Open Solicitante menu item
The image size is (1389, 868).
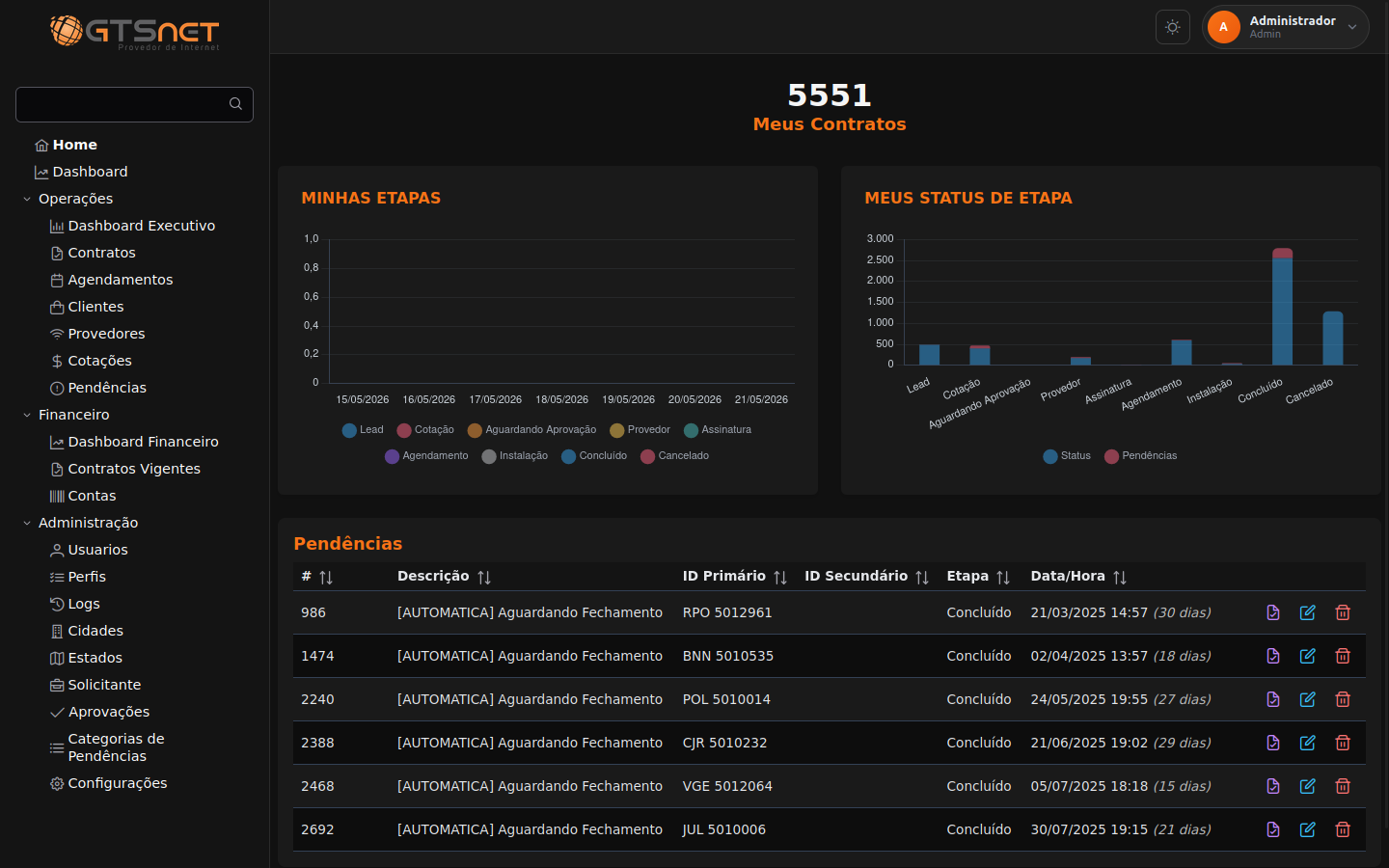click(95, 685)
